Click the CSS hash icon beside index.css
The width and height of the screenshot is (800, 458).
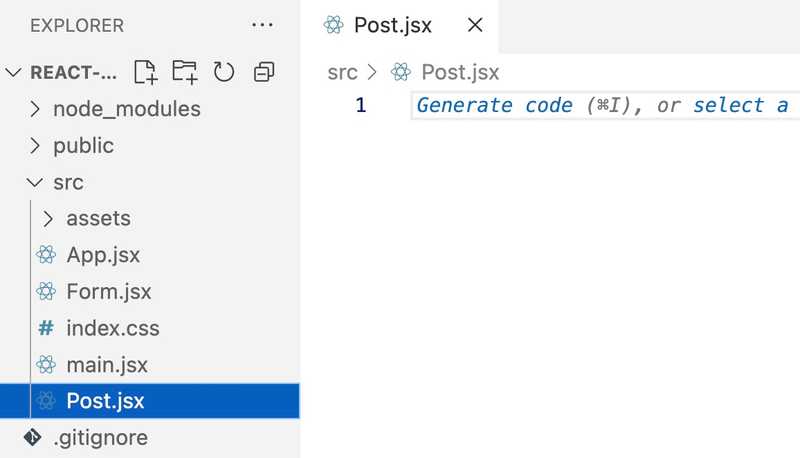click(x=45, y=328)
